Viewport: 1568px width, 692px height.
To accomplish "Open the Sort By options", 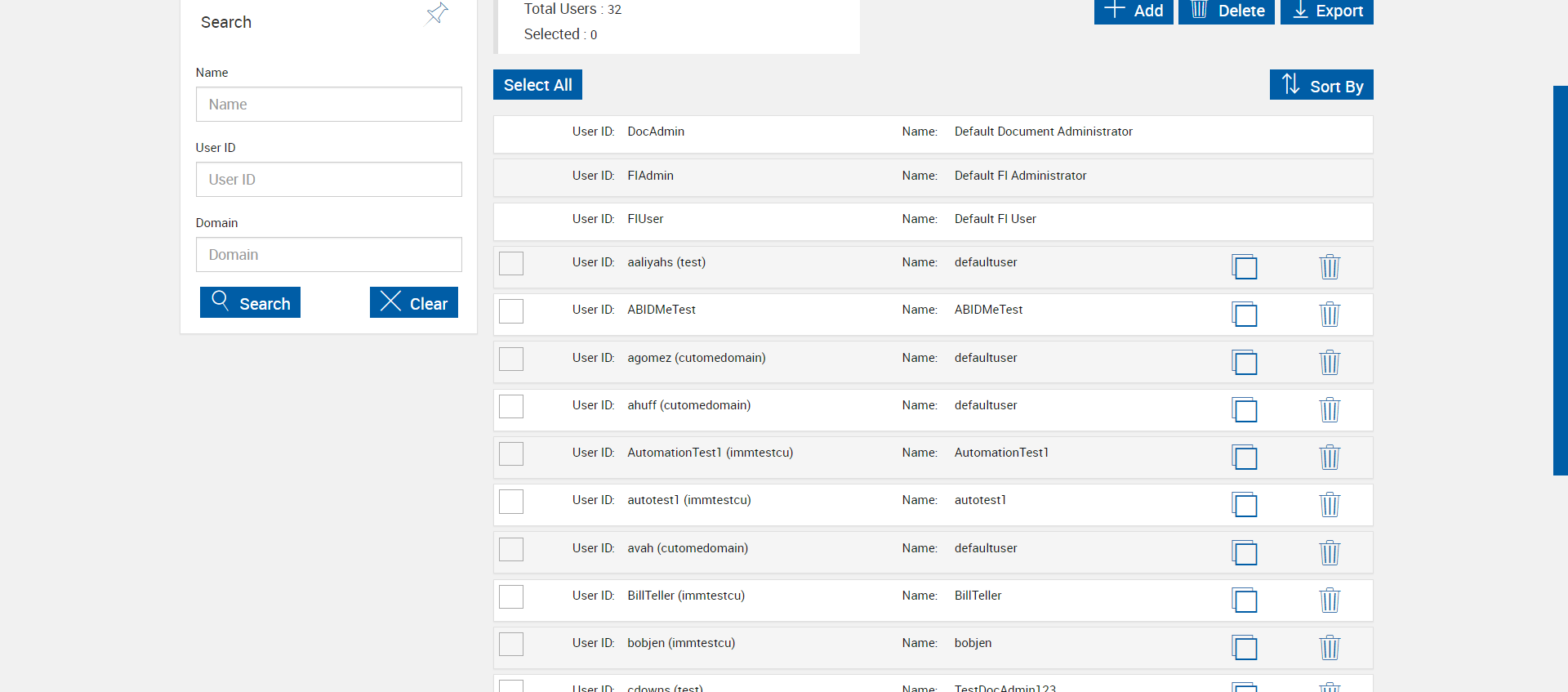I will (1321, 85).
